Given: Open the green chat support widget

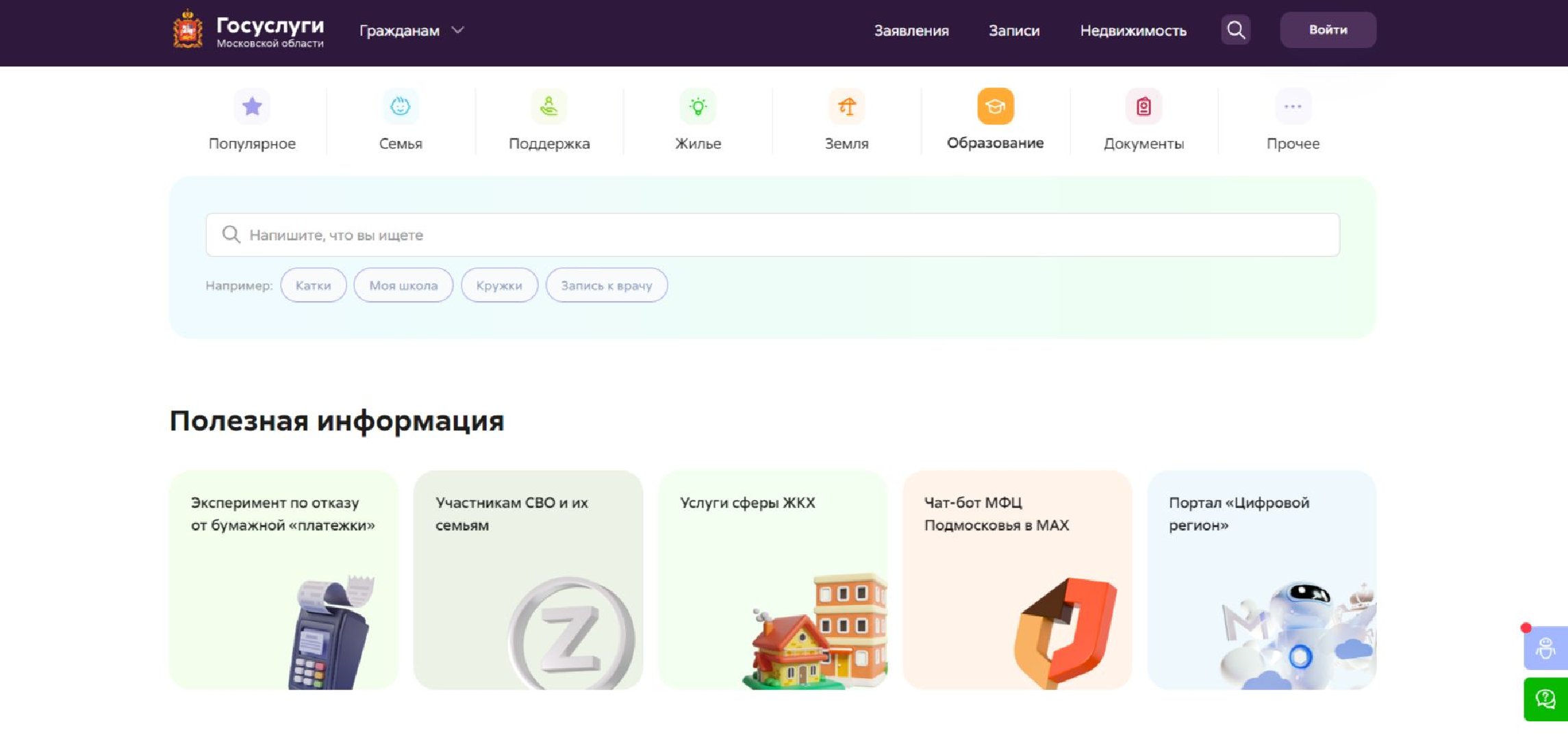Looking at the screenshot, I should pos(1545,699).
